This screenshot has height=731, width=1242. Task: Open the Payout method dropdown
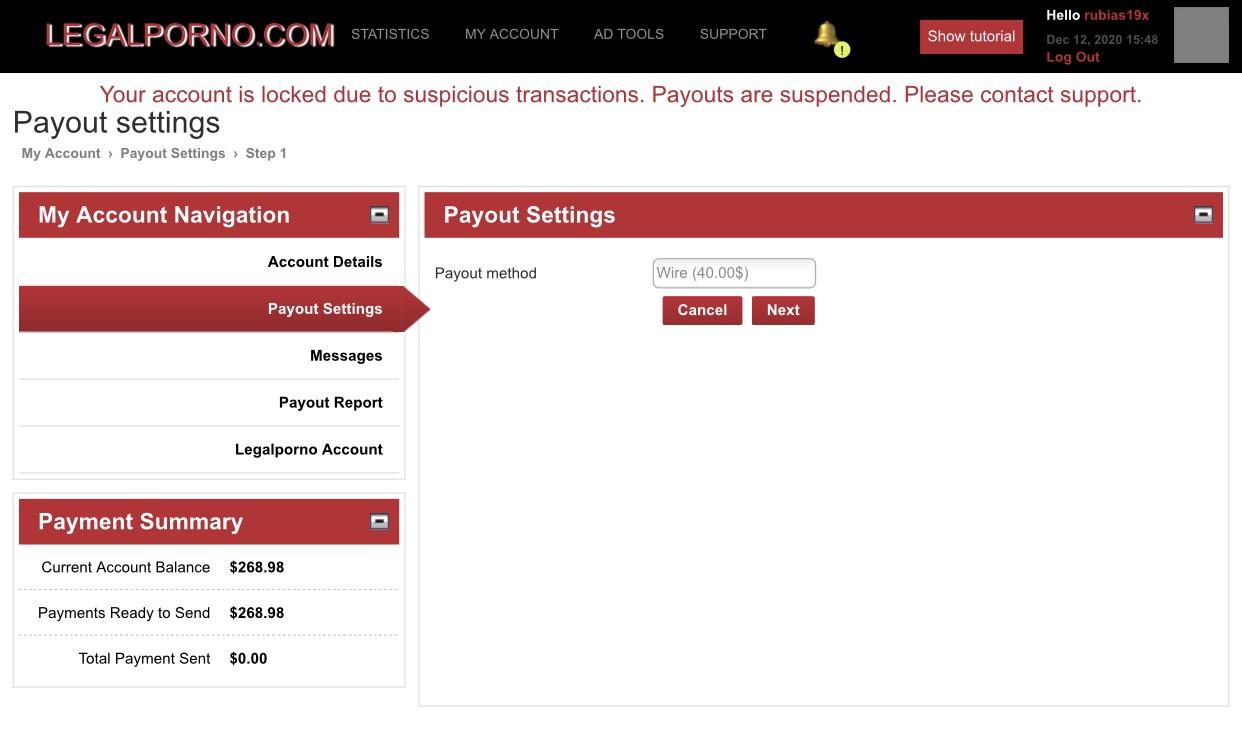point(733,273)
